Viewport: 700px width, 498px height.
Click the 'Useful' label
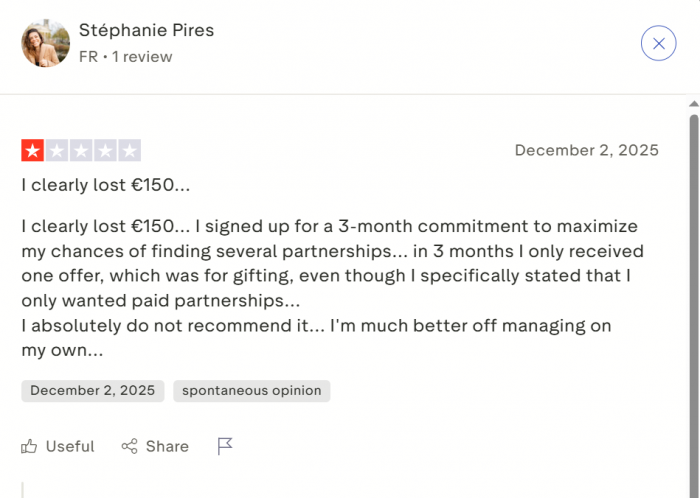click(70, 446)
